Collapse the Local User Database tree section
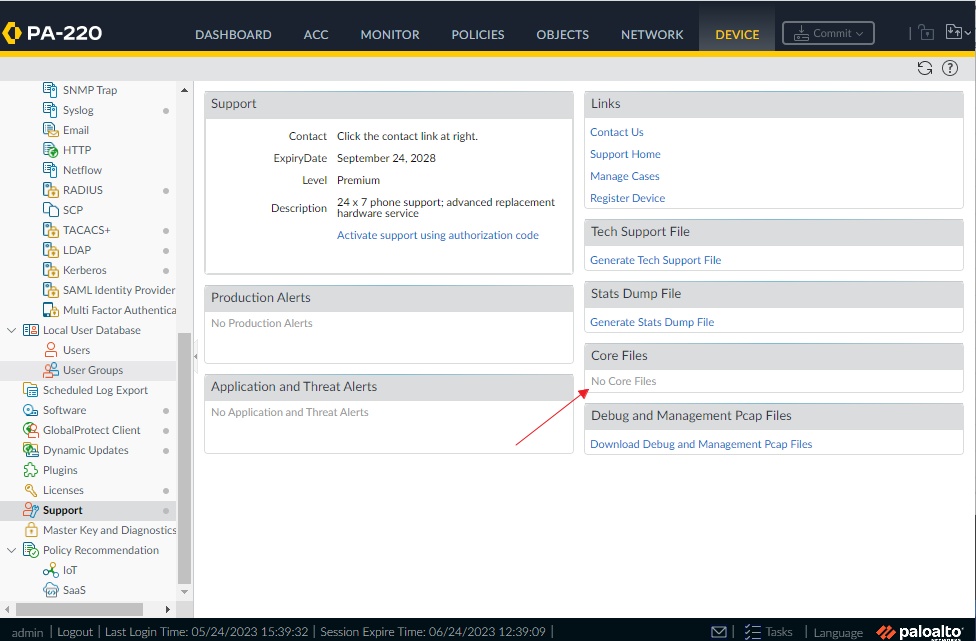976x641 pixels. (11, 329)
